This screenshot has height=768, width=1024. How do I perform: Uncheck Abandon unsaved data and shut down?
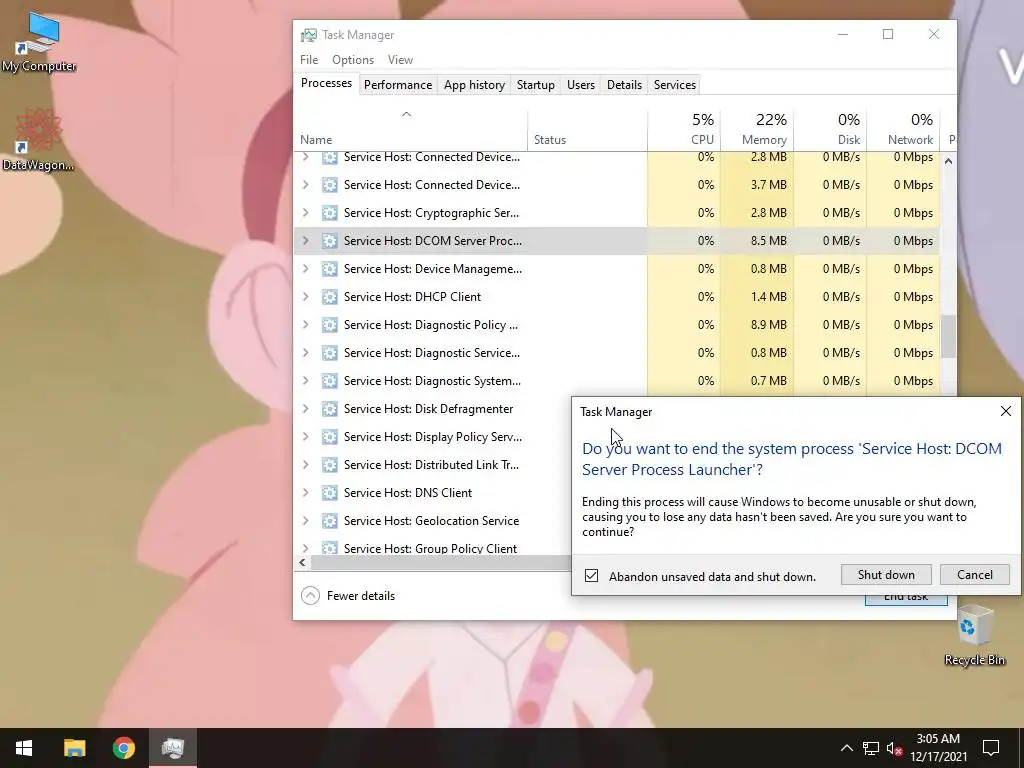[x=591, y=575]
